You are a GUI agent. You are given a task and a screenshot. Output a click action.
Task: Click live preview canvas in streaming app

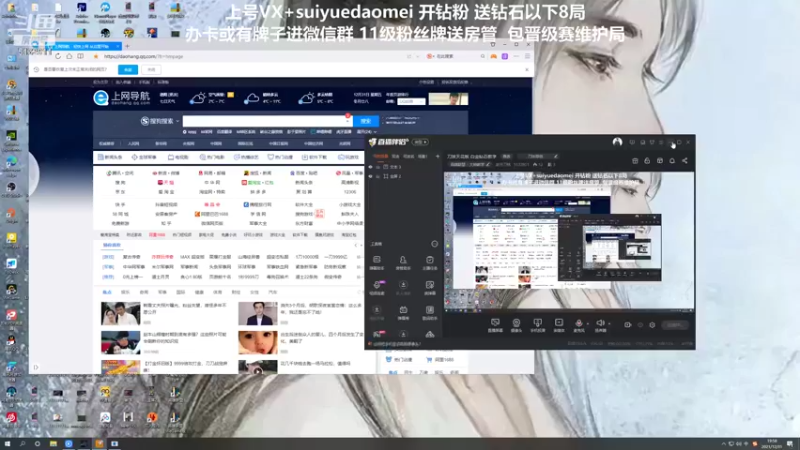tap(569, 240)
